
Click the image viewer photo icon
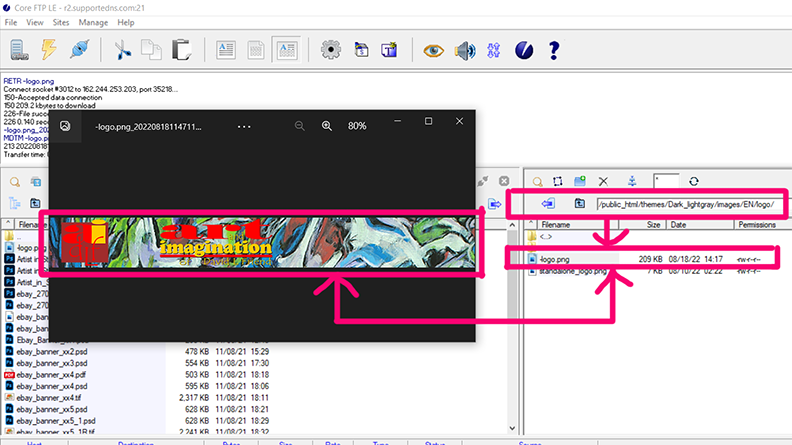(x=65, y=126)
